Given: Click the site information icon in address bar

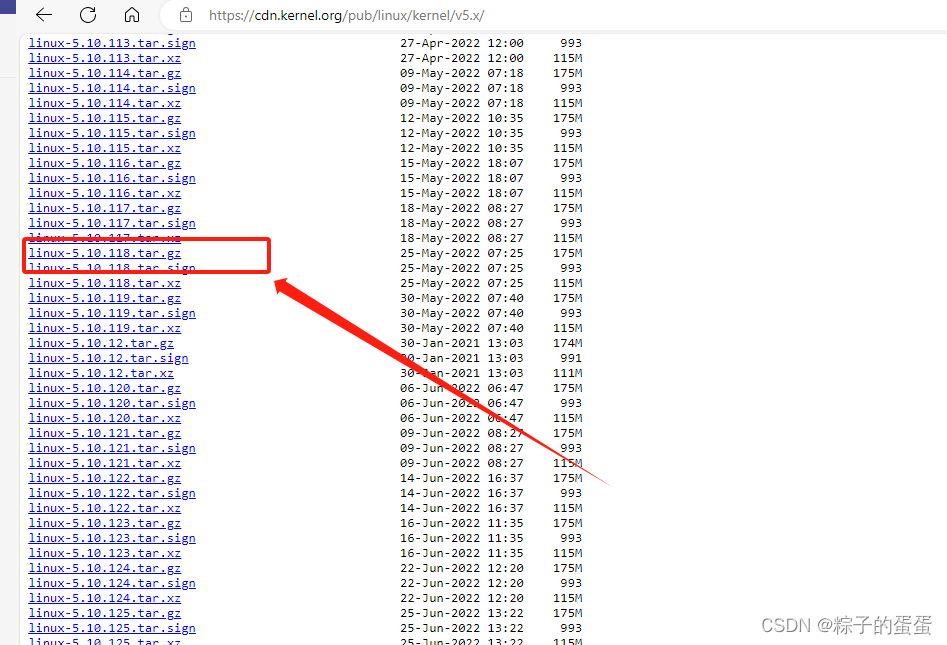Looking at the screenshot, I should click(185, 16).
